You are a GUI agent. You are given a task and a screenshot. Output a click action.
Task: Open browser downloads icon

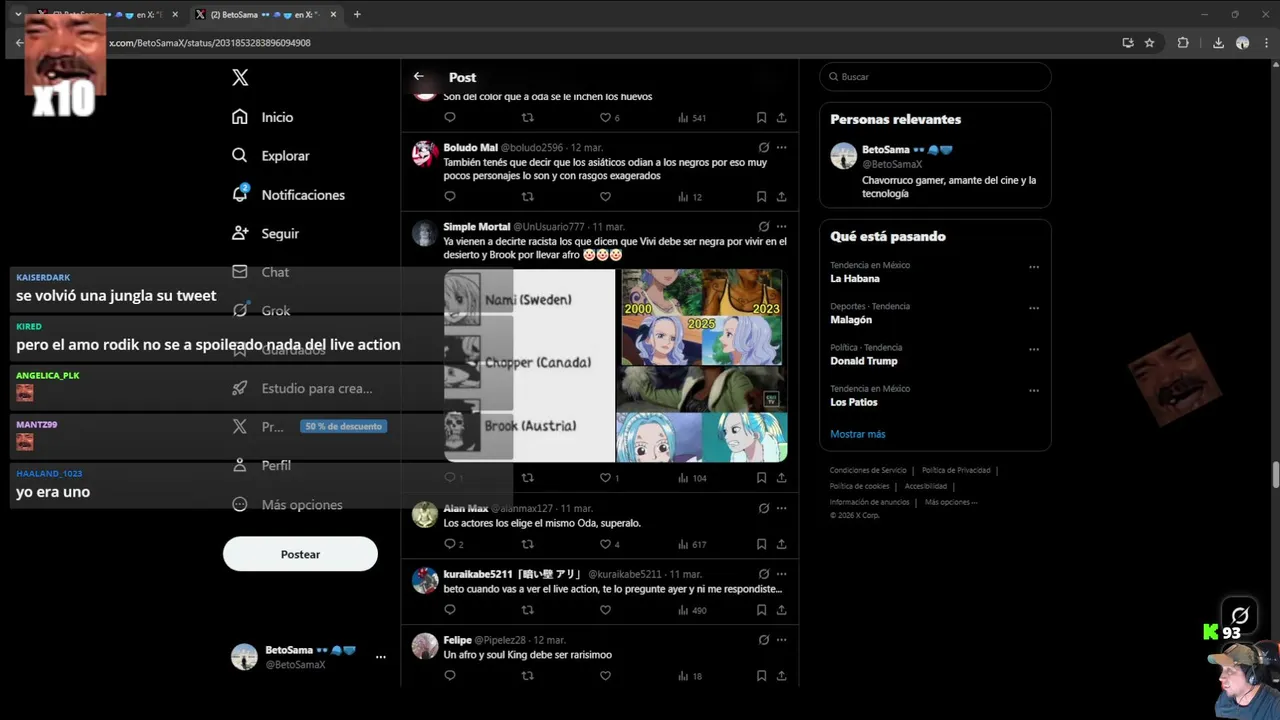[x=1218, y=43]
